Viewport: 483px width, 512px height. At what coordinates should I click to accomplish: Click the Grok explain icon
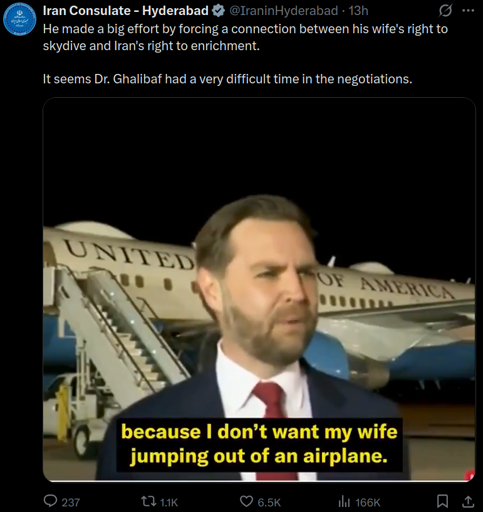(x=445, y=11)
